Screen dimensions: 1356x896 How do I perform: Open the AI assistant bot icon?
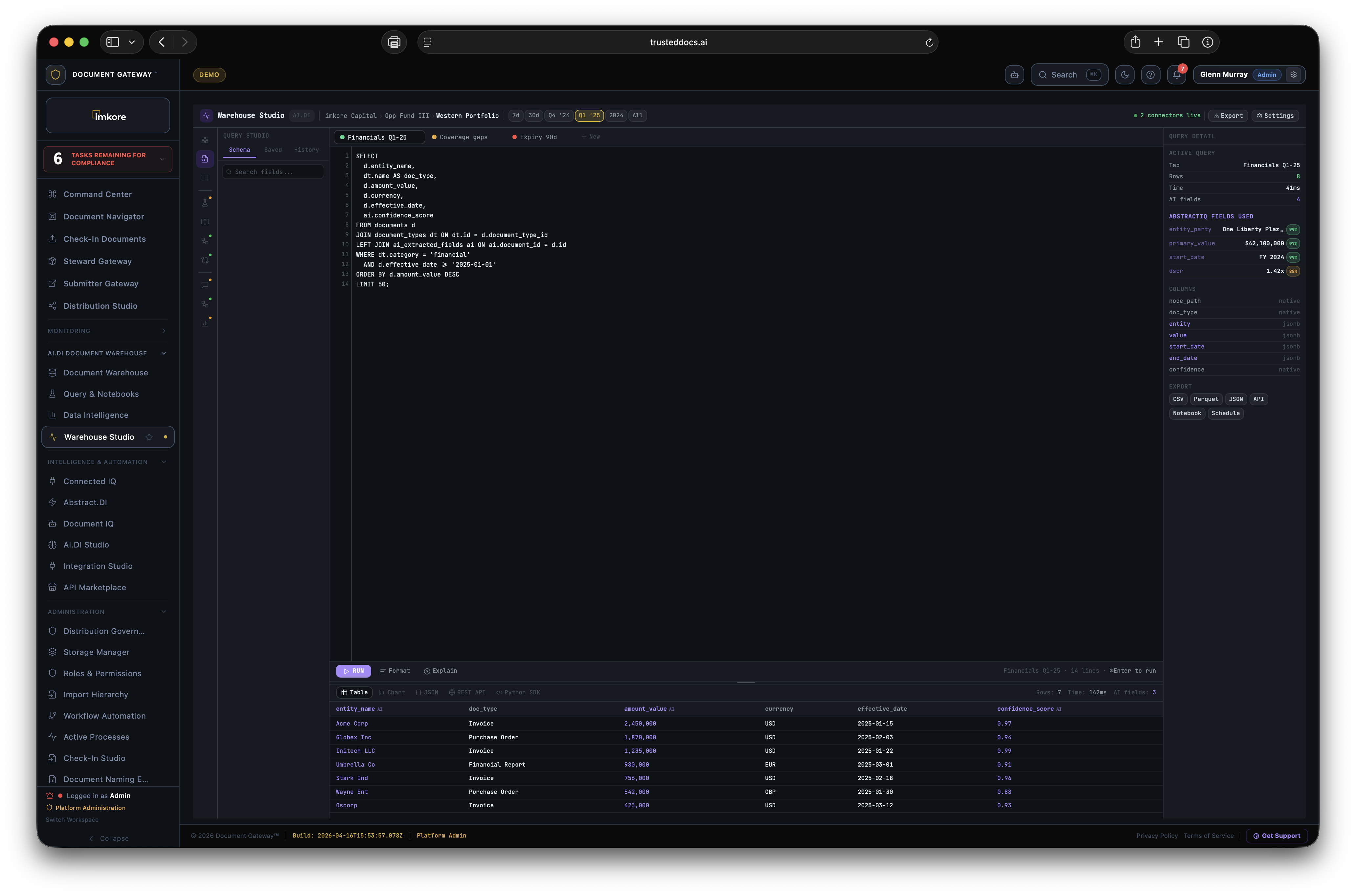point(1014,75)
